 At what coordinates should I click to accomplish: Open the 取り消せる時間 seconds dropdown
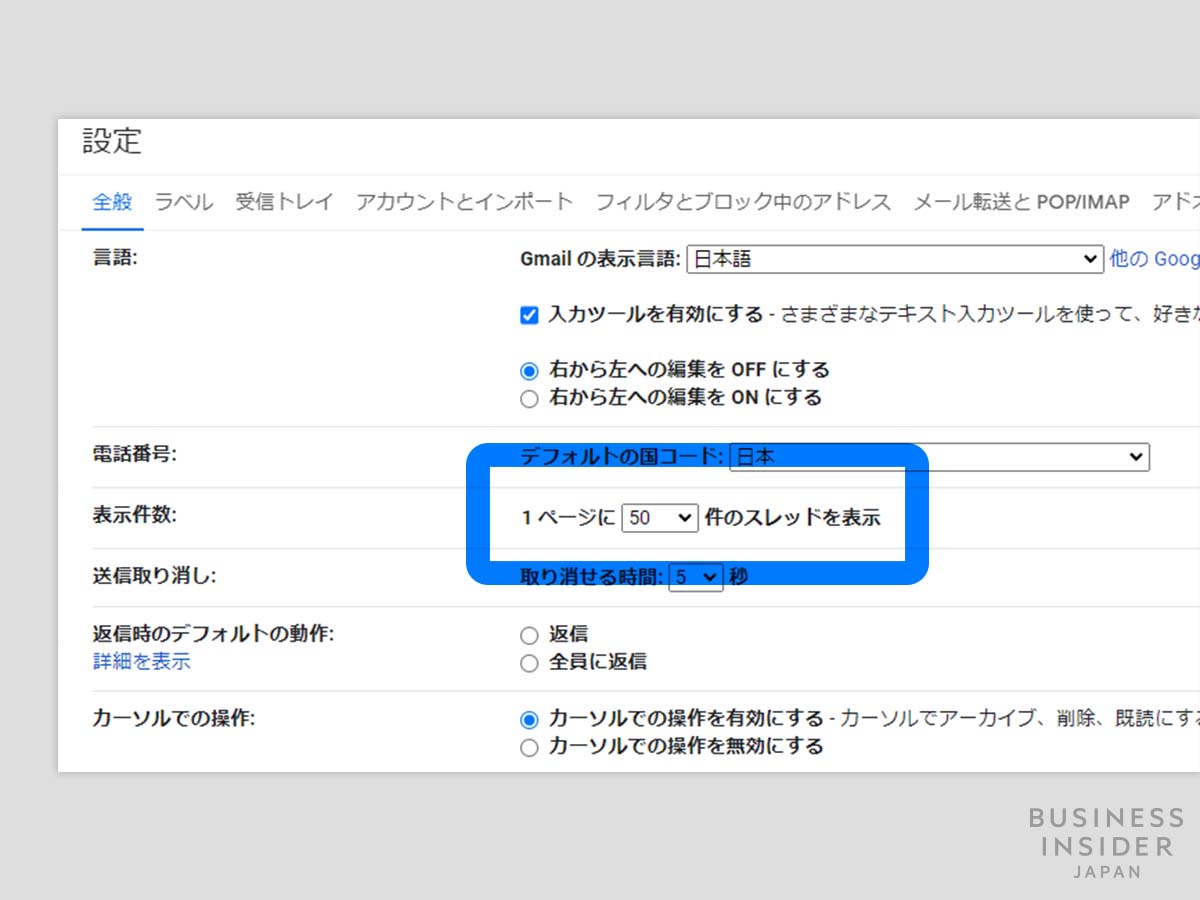pos(696,577)
